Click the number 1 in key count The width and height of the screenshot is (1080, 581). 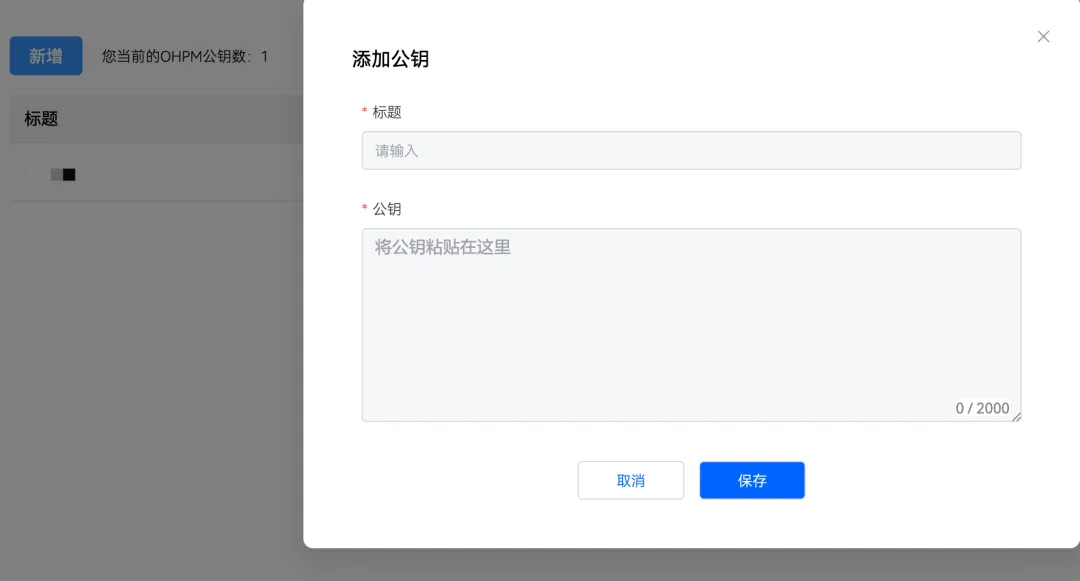tap(264, 56)
